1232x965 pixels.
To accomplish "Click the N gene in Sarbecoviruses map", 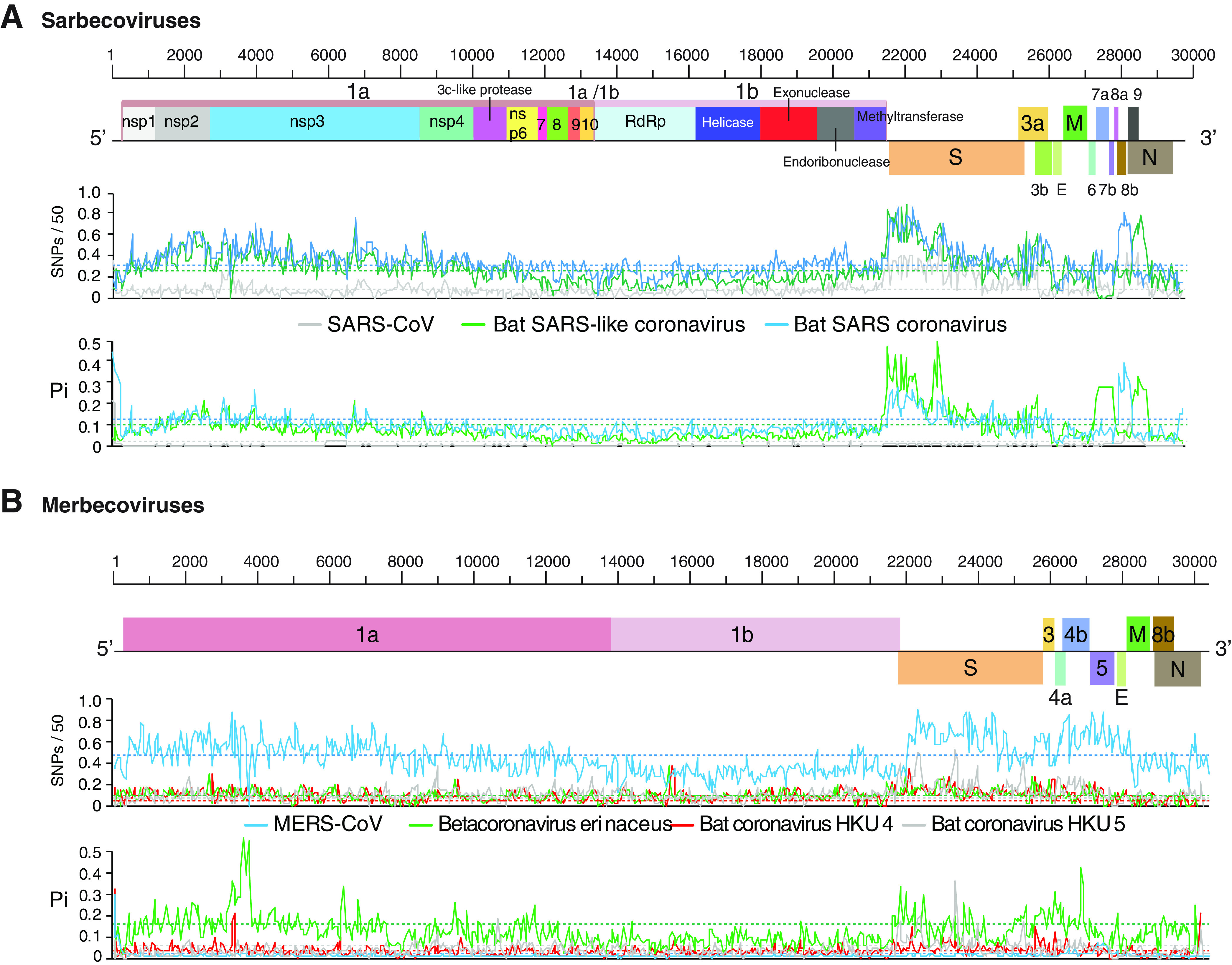I will pyautogui.click(x=1150, y=158).
